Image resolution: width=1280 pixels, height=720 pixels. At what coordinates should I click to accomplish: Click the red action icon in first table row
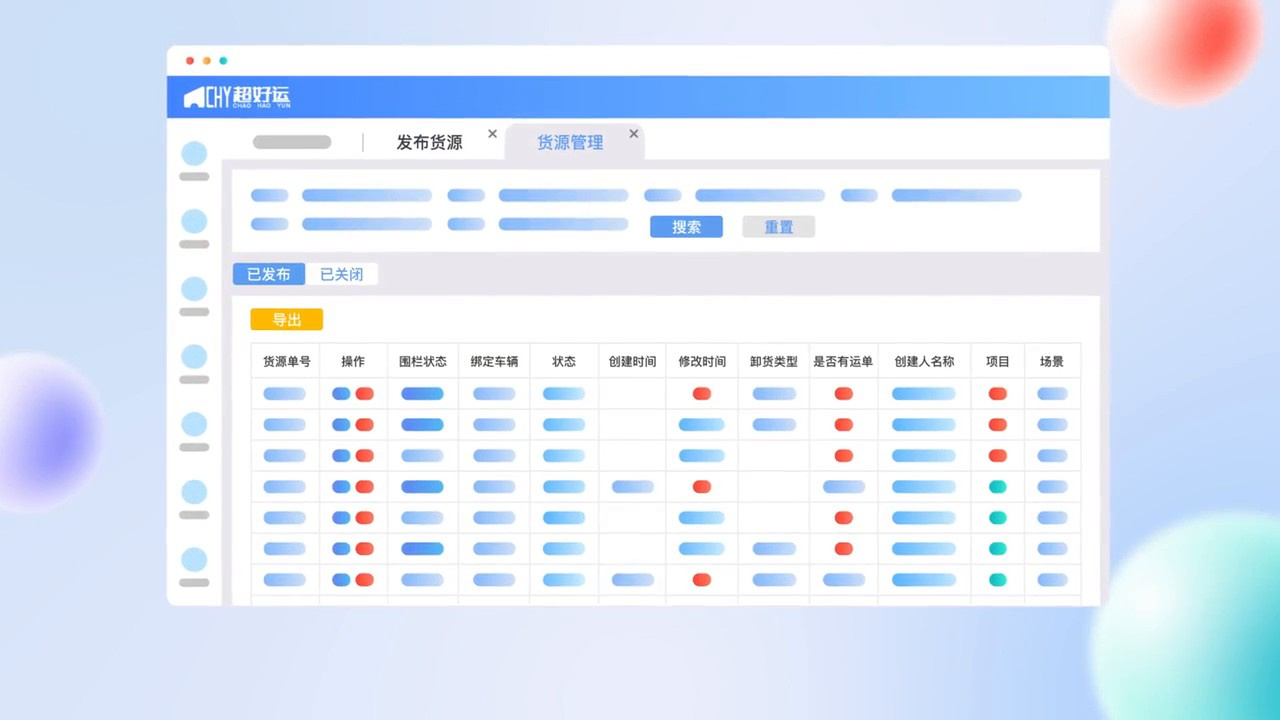click(364, 394)
